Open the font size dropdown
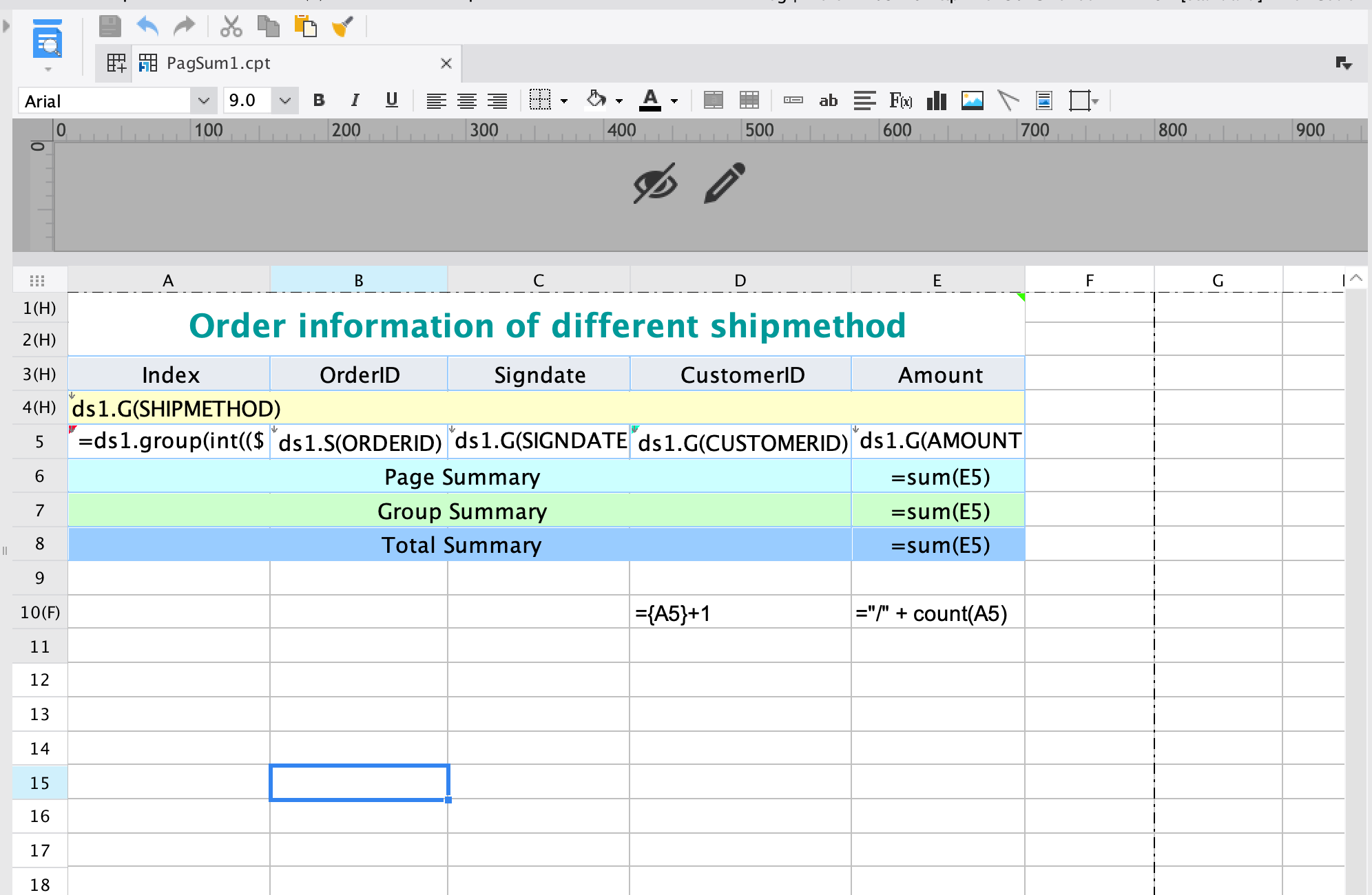 tap(284, 101)
